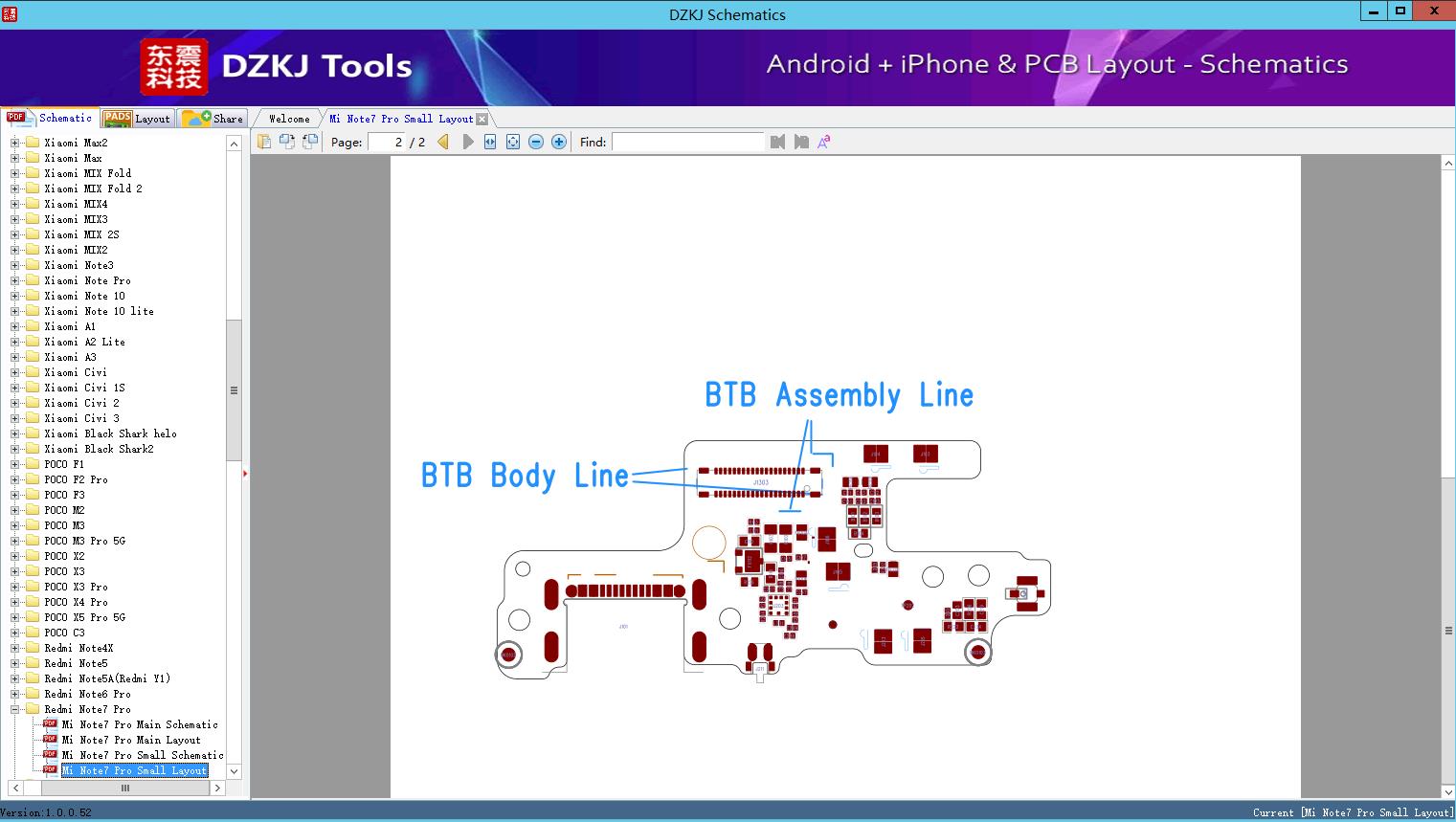Click the PDF icon beside Mi Note7 Pro Small Schematic
Viewport: 1456px width, 822px height.
[x=50, y=755]
